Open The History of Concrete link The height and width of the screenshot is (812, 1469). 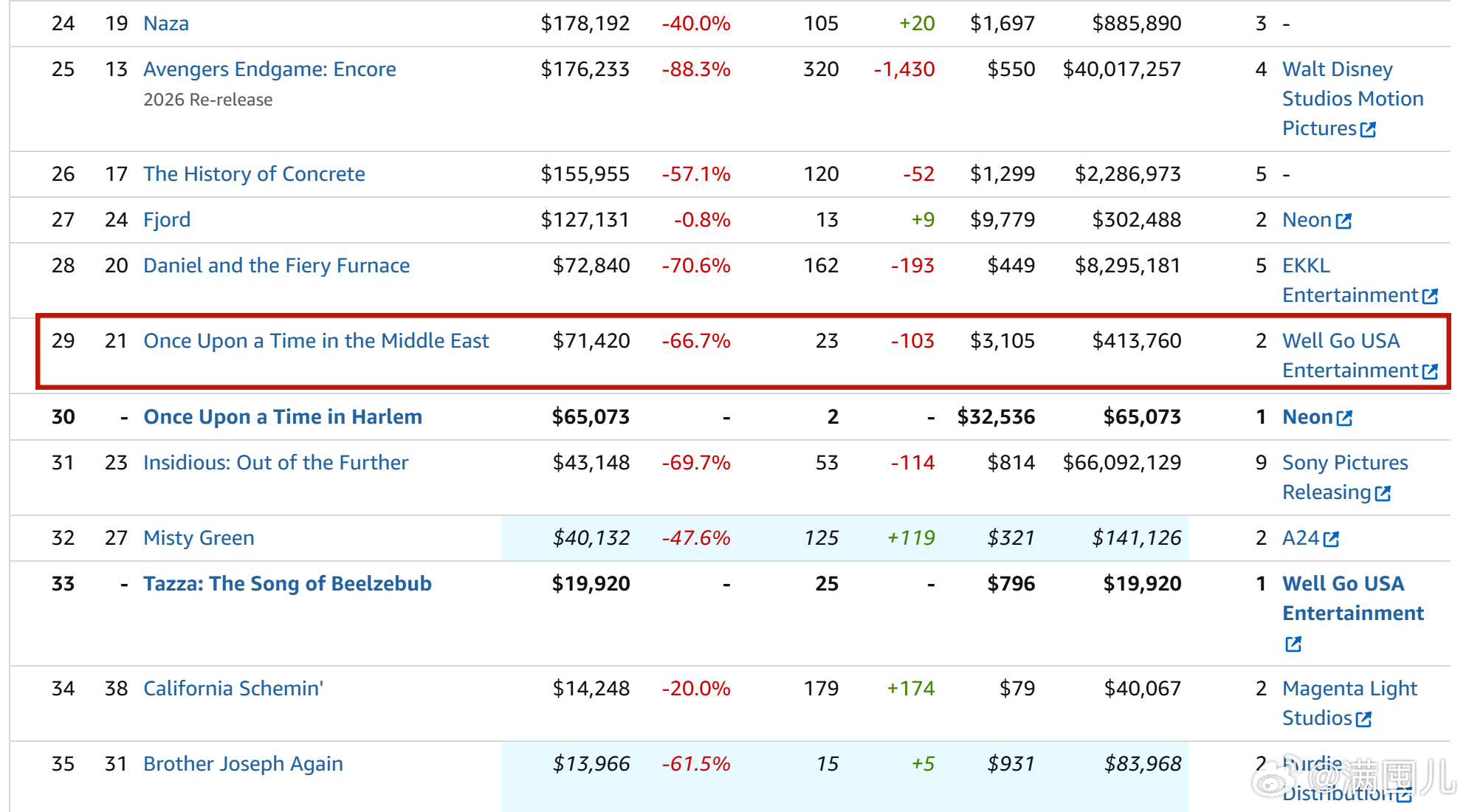coord(254,174)
